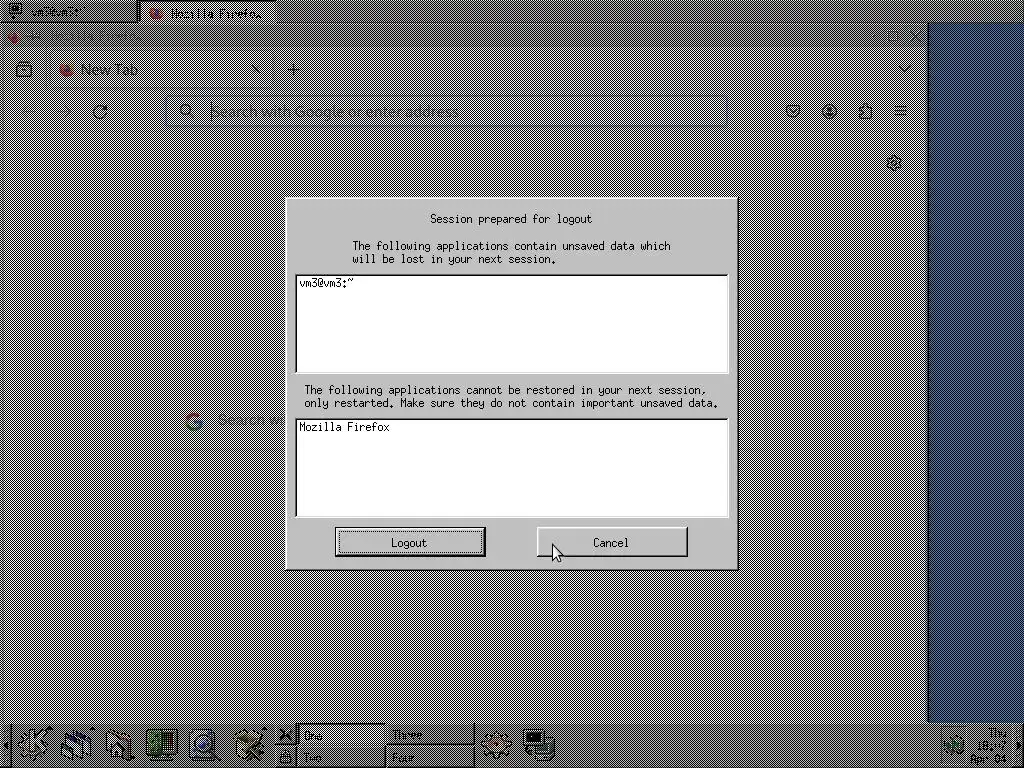Close the New Tab tab in Firefox
The width and height of the screenshot is (1024, 768).
256,69
